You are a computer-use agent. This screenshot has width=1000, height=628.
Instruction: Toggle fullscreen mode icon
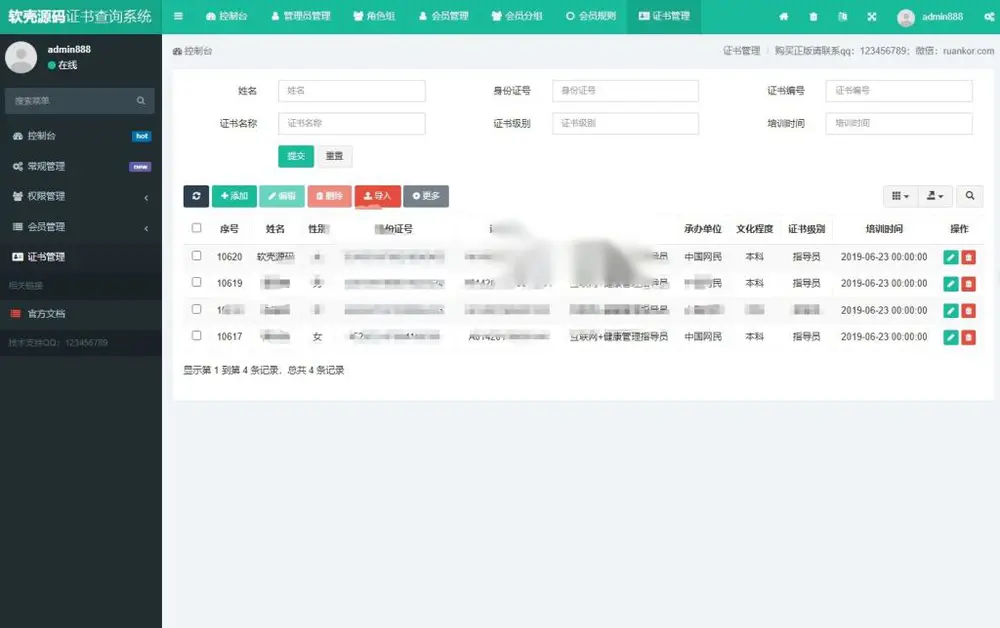coord(872,17)
